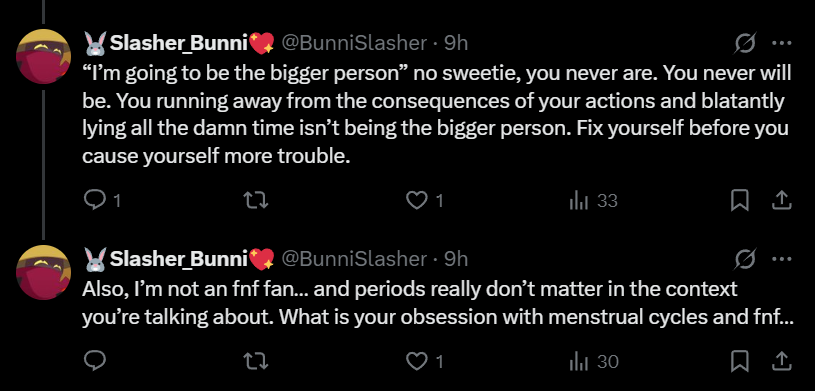Open Slasher_Bunni avatar on second tweet
Screen dimensions: 815x391
(44, 272)
